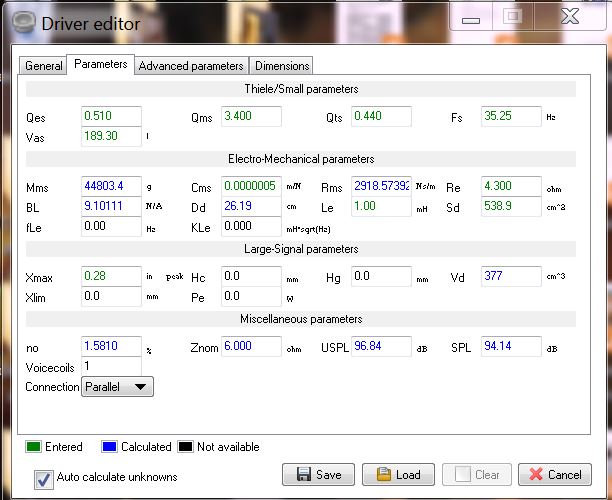This screenshot has width=612, height=500.
Task: Click the Re field 4.300
Action: [511, 186]
